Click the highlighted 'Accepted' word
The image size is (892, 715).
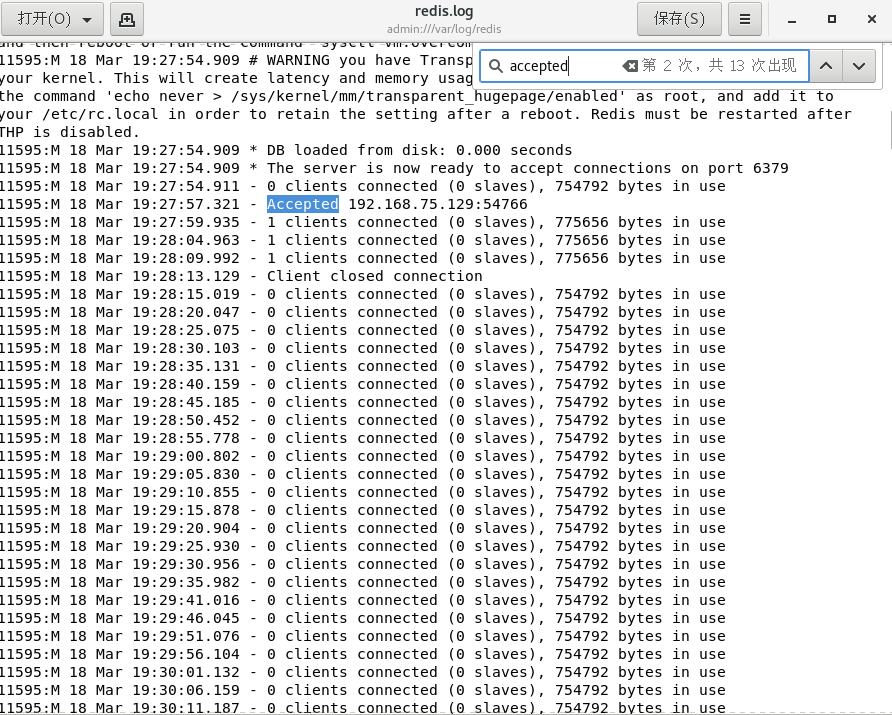coord(303,204)
